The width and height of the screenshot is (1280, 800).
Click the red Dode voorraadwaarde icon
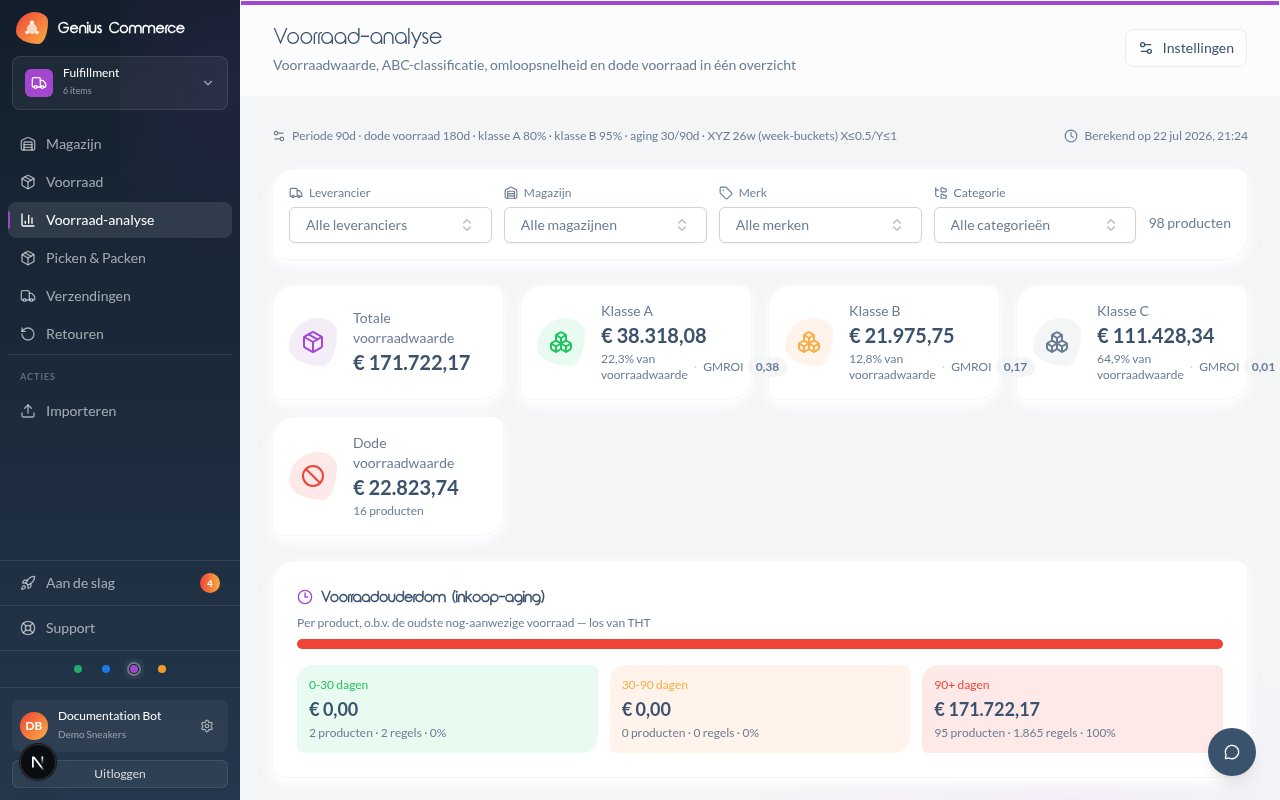pyautogui.click(x=313, y=476)
